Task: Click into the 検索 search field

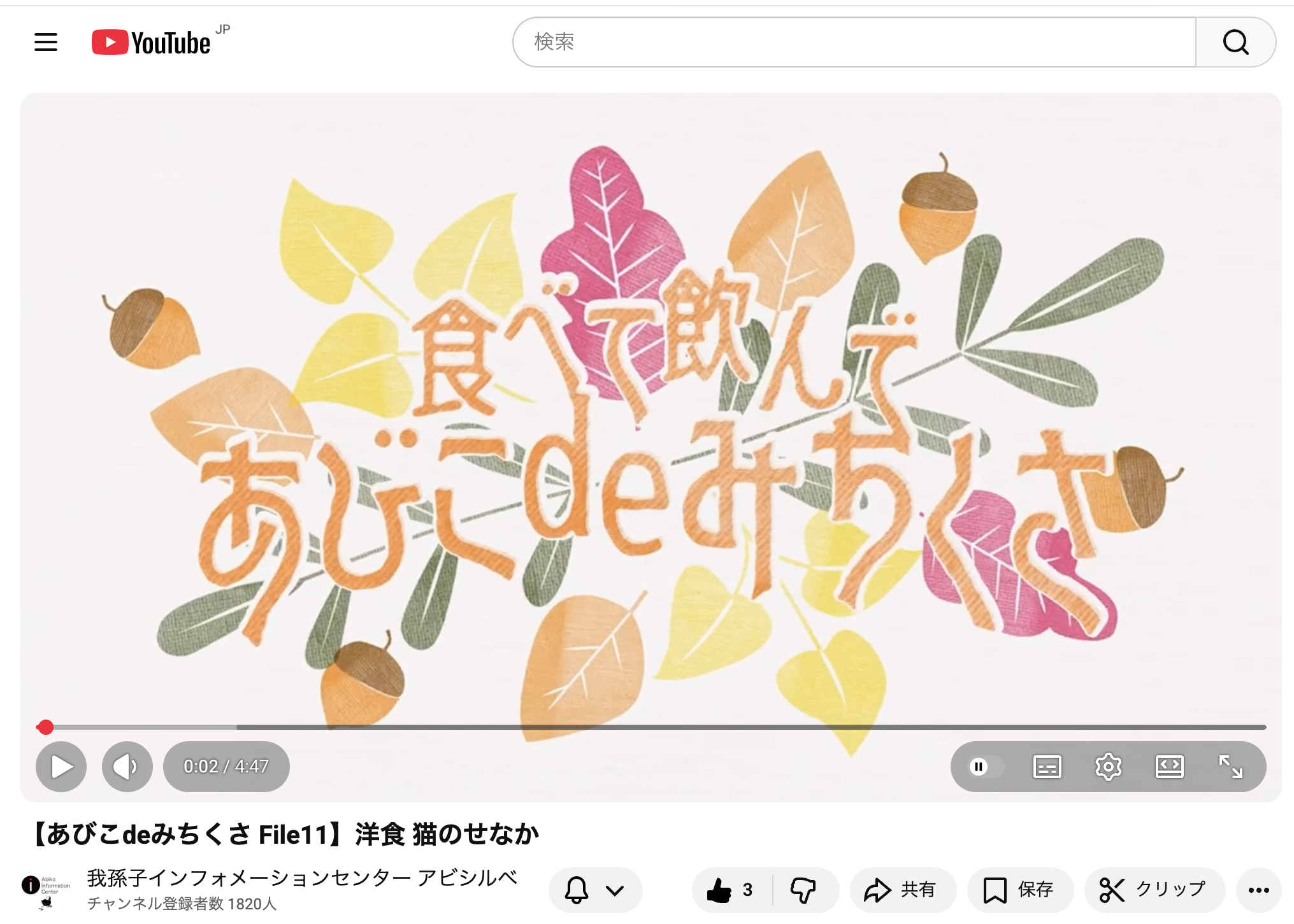Action: [x=854, y=43]
